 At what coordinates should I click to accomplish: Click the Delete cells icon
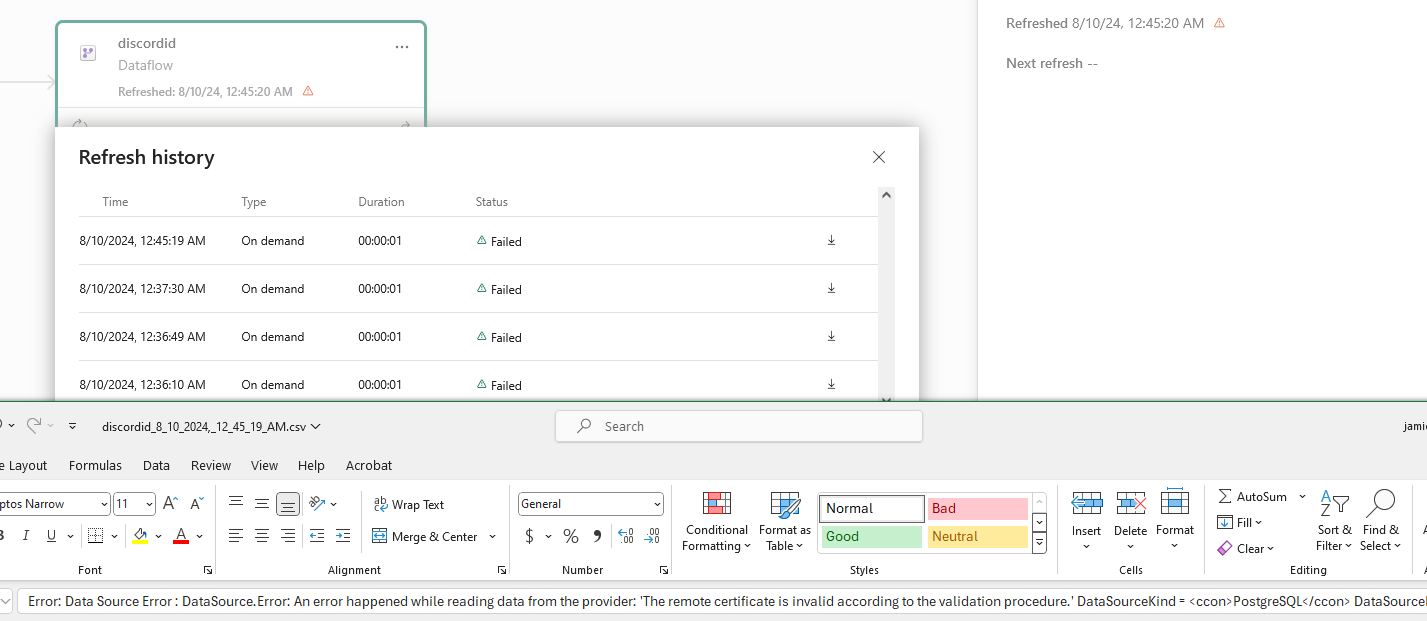pos(1131,502)
